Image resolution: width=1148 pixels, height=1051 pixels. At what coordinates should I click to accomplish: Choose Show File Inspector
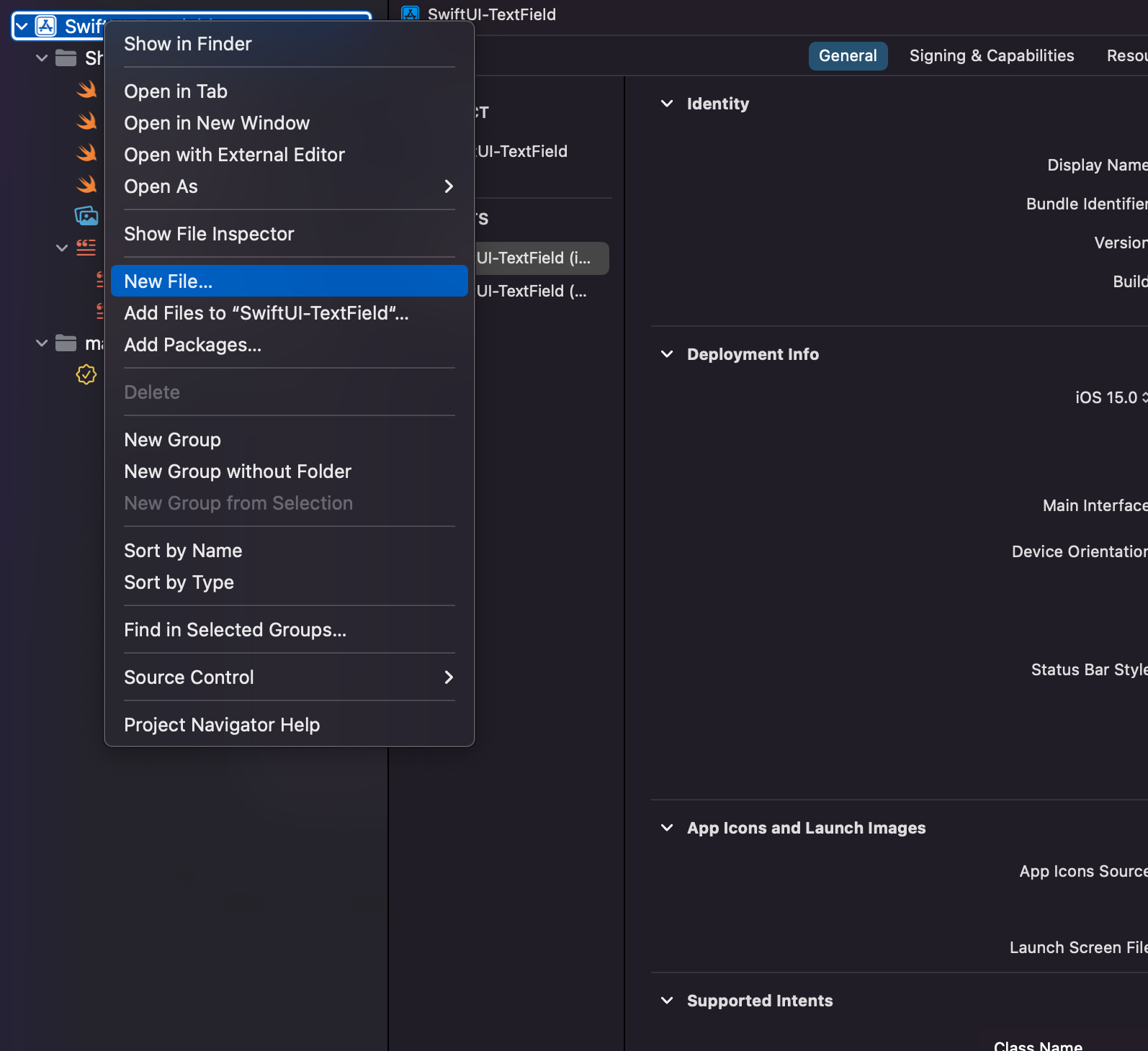[290, 234]
